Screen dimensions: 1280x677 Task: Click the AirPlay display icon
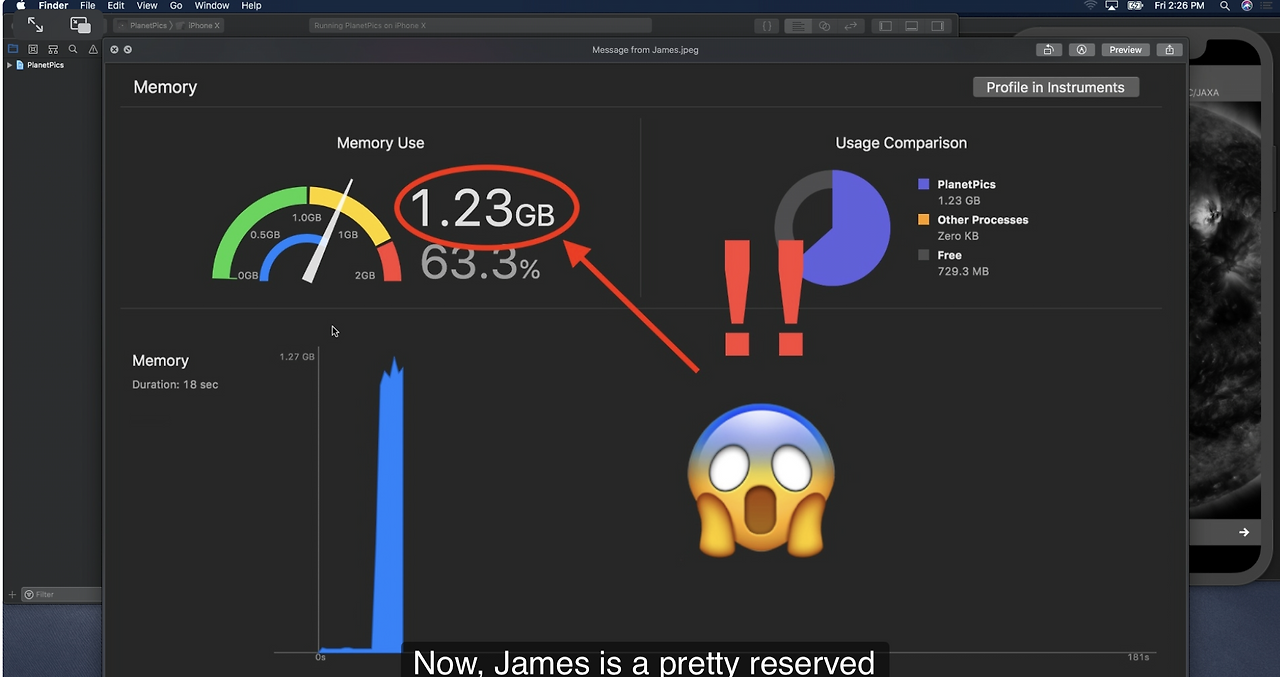tap(1112, 6)
